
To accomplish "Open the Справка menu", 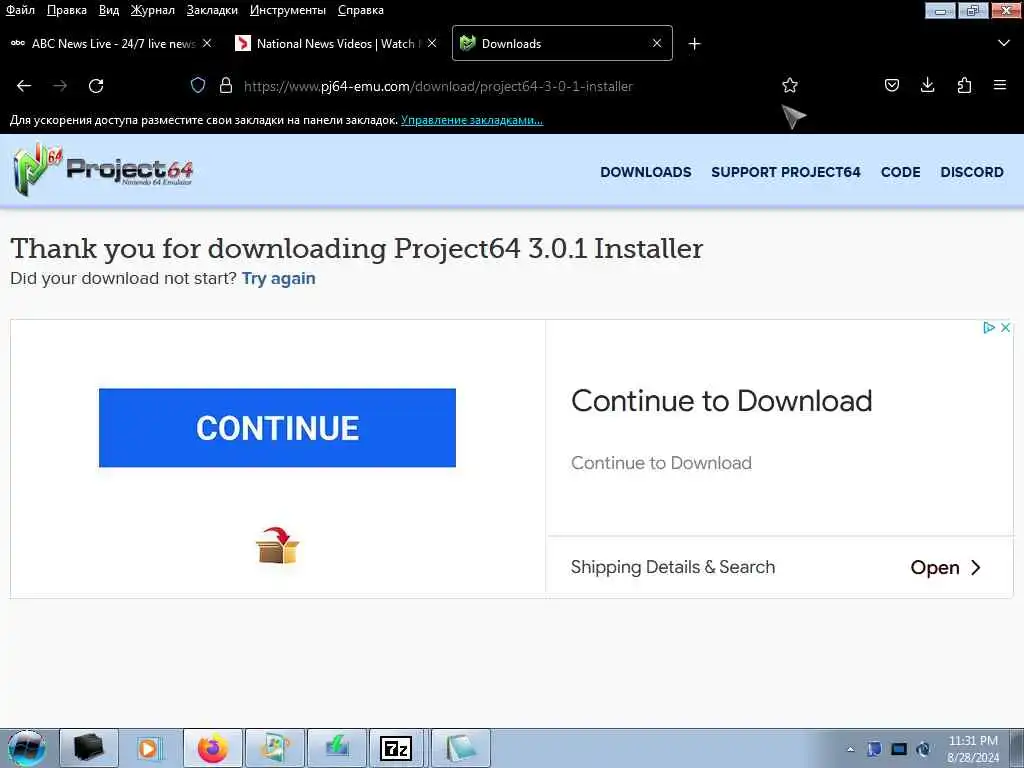I will click(360, 10).
